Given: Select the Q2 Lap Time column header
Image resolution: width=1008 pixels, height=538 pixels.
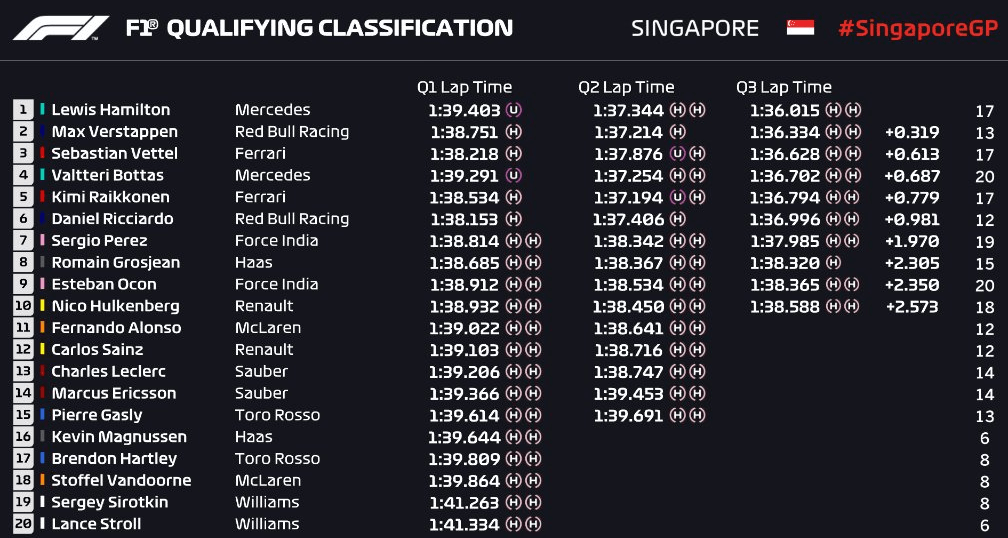Looking at the screenshot, I should 626,87.
